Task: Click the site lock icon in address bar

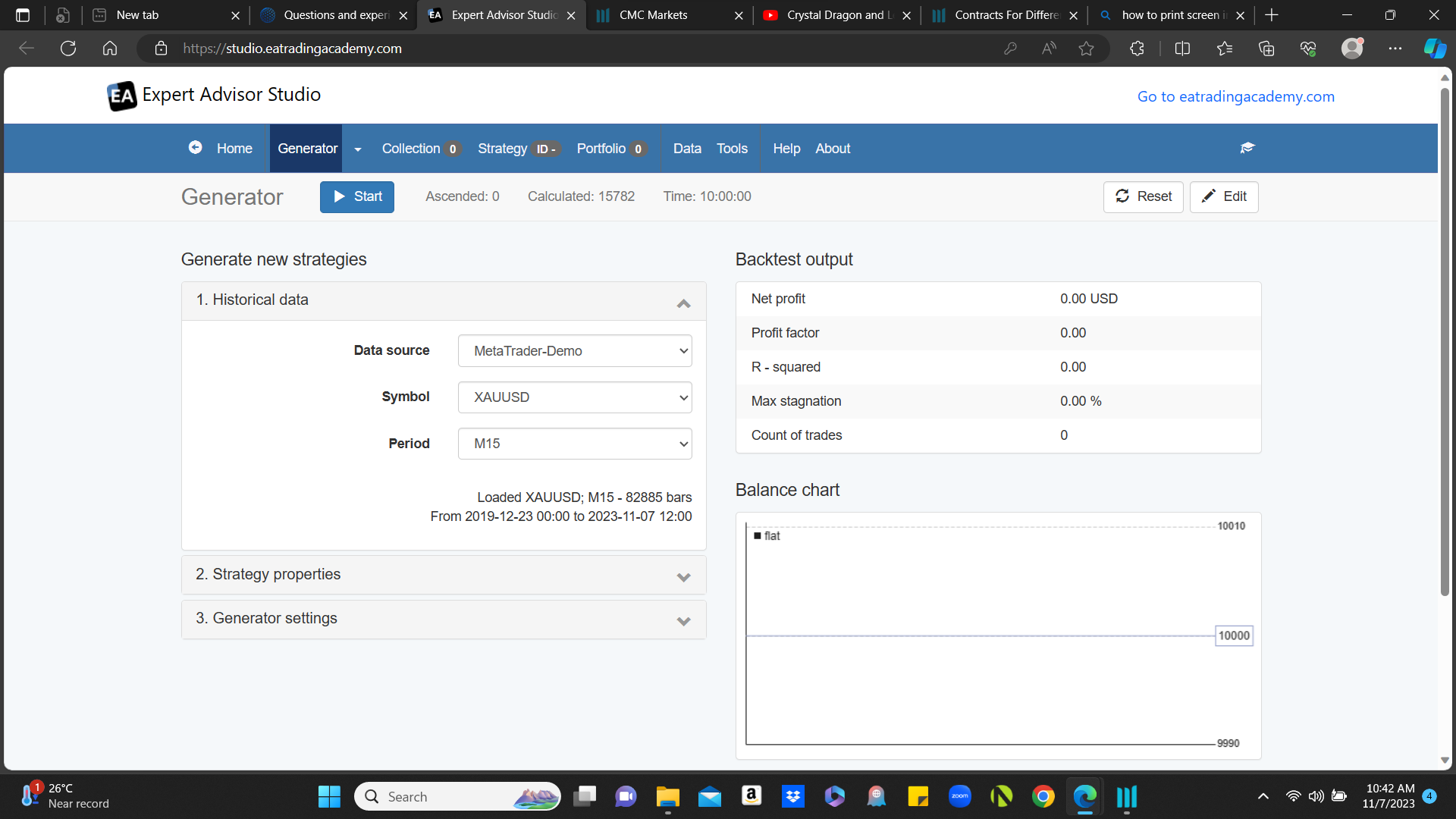Action: click(161, 49)
